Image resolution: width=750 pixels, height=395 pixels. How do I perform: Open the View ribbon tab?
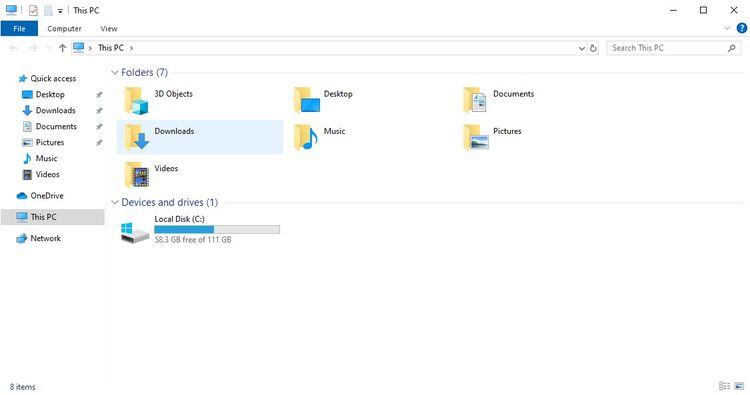109,29
